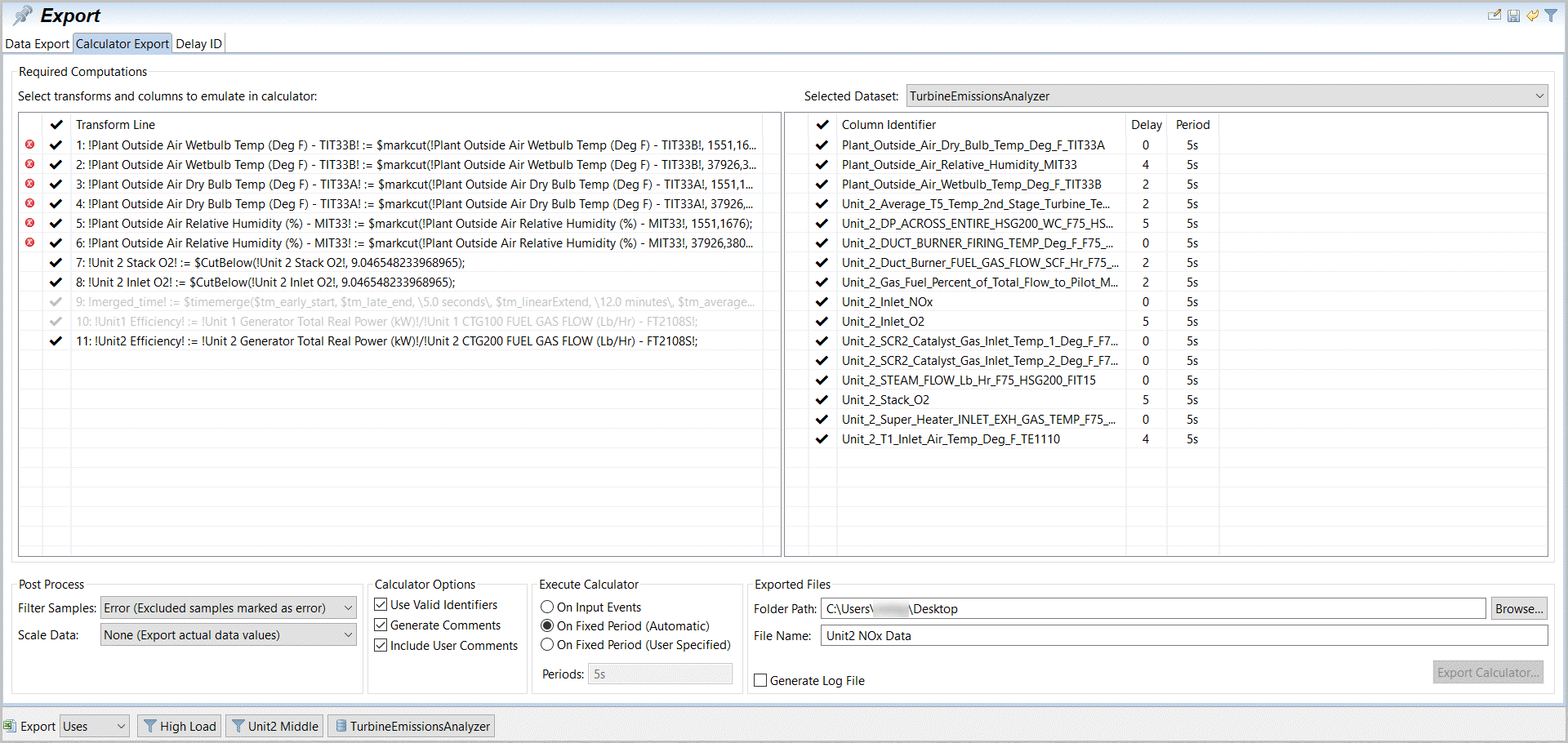Click the red error icon on transform line 6

tap(30, 242)
